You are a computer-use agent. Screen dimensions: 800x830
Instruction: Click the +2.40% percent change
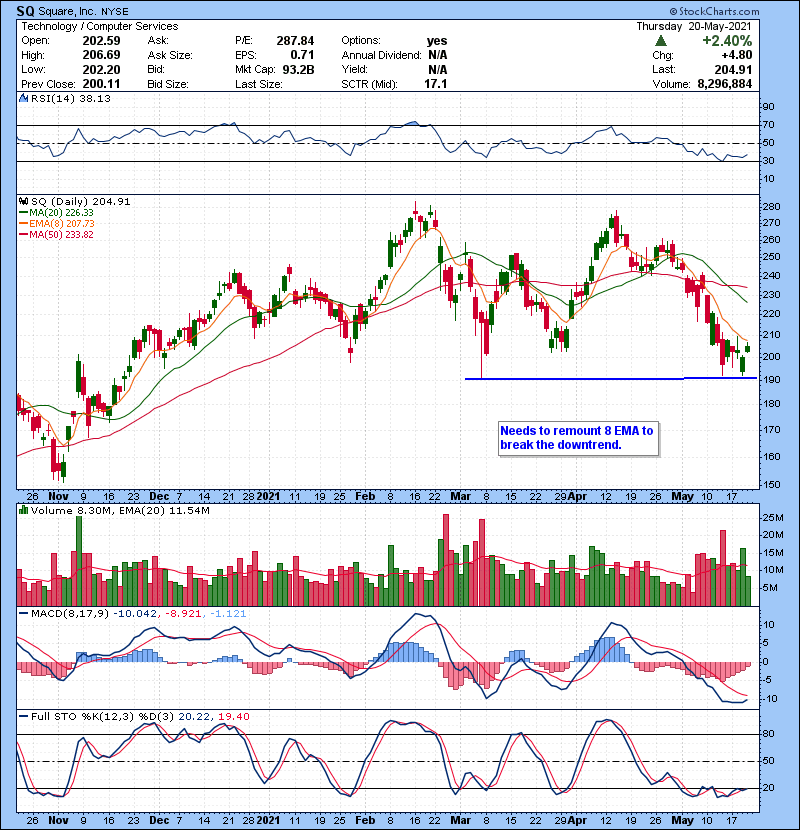click(x=727, y=41)
